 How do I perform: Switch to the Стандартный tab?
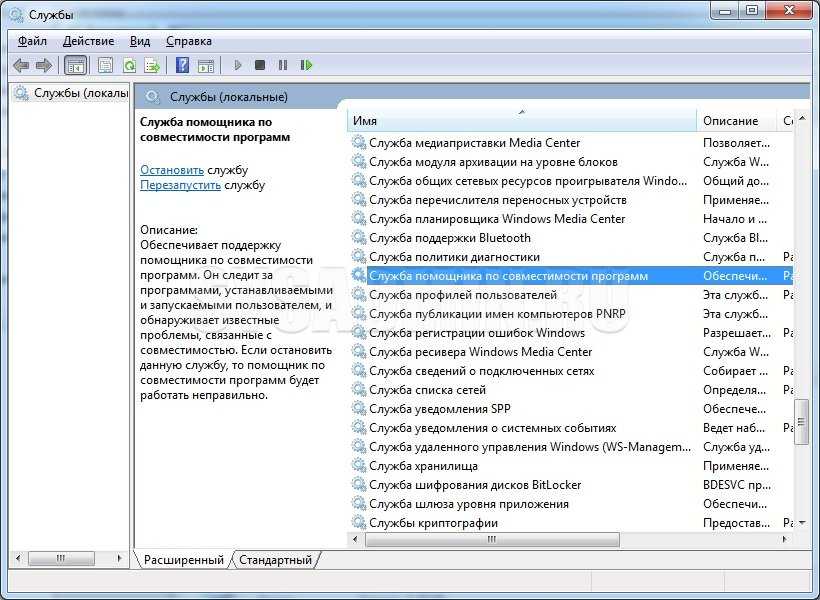coord(275,560)
